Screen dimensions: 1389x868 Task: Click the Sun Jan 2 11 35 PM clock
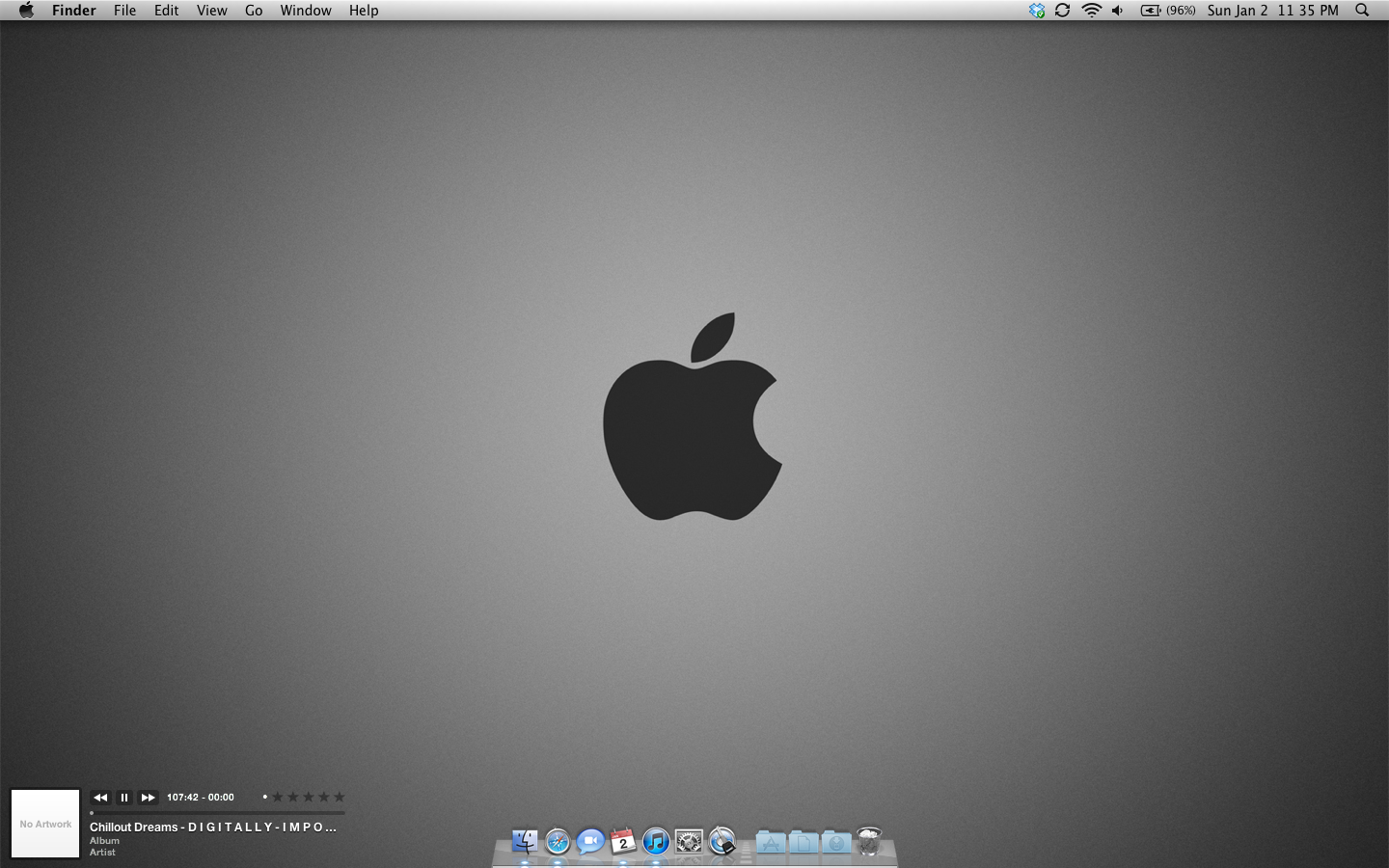click(x=1273, y=11)
